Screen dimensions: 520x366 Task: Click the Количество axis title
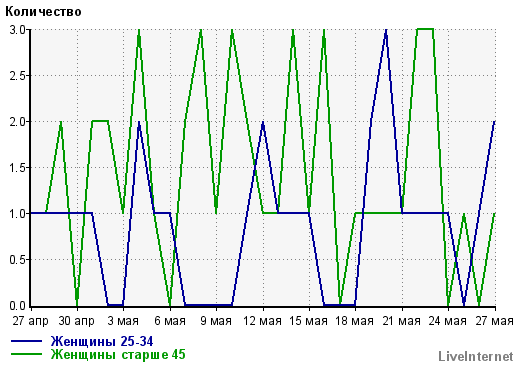pyautogui.click(x=43, y=12)
